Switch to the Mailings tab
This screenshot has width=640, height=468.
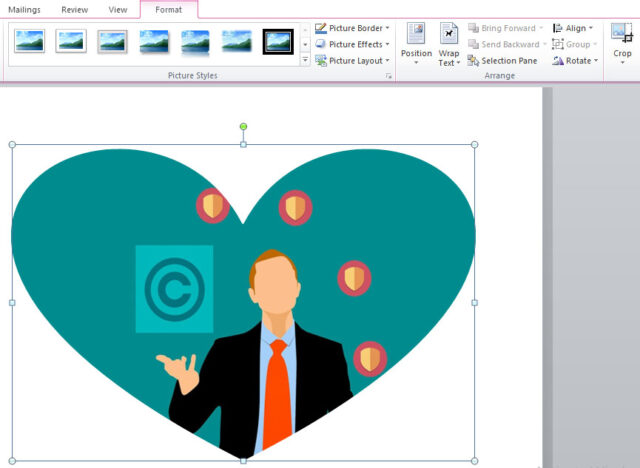[x=24, y=10]
